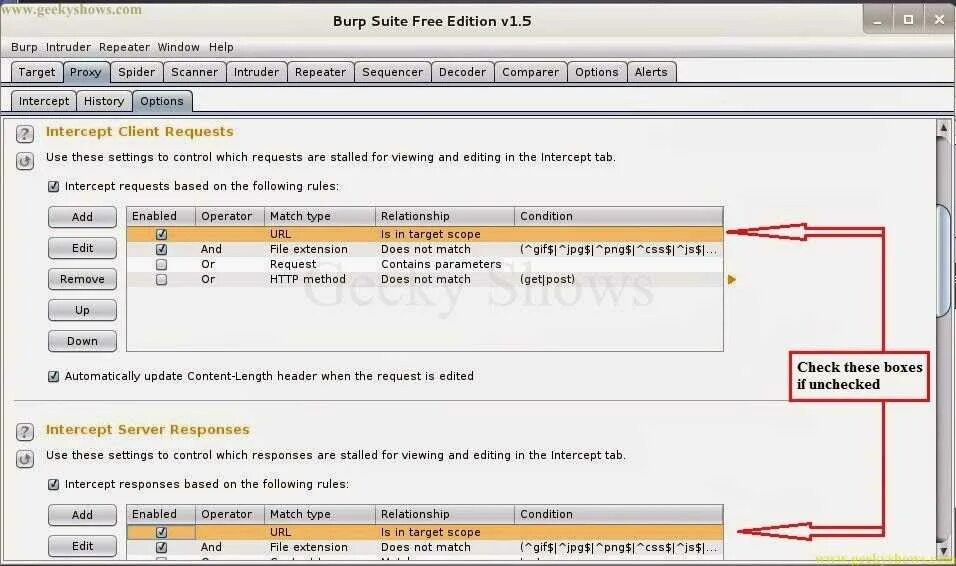
Task: Open help for Intercept Client Requests
Action: click(24, 134)
